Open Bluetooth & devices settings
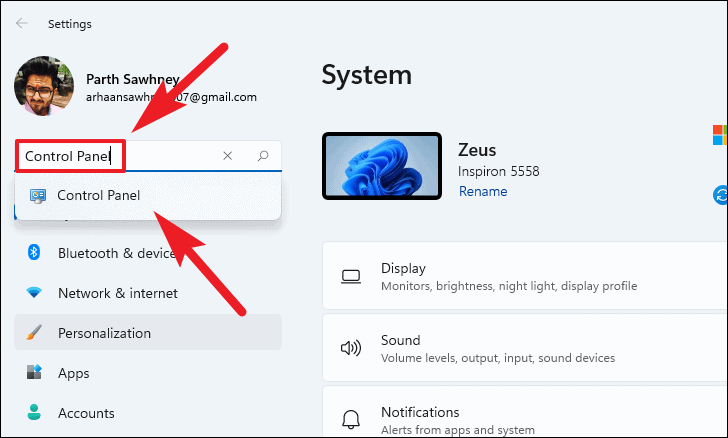The image size is (728, 438). [x=148, y=253]
